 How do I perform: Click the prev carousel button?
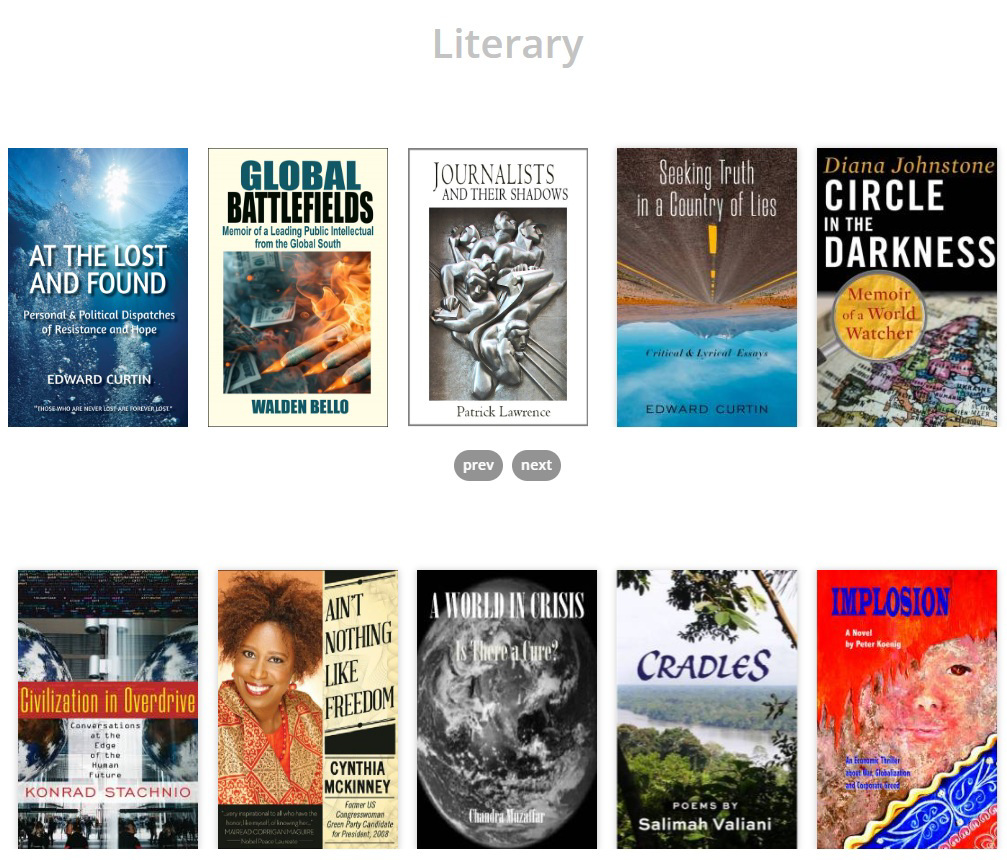click(x=478, y=465)
